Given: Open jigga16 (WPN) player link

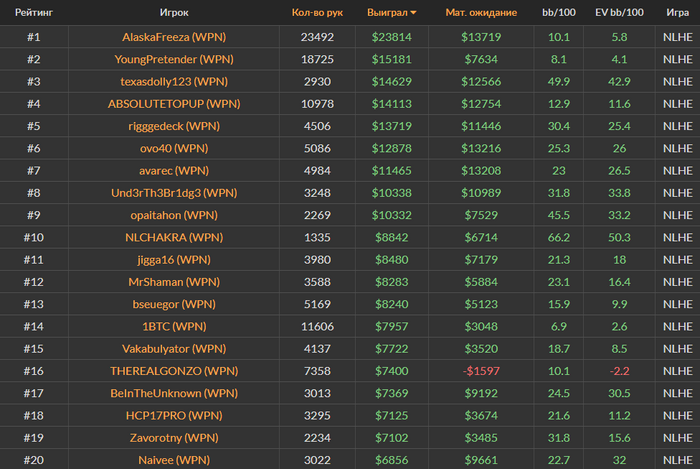Looking at the screenshot, I should point(174,260).
